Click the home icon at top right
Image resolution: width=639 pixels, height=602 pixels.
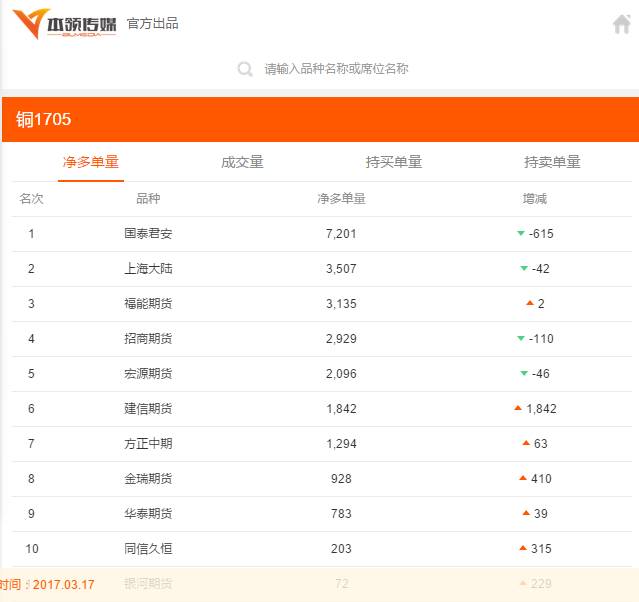coord(622,24)
